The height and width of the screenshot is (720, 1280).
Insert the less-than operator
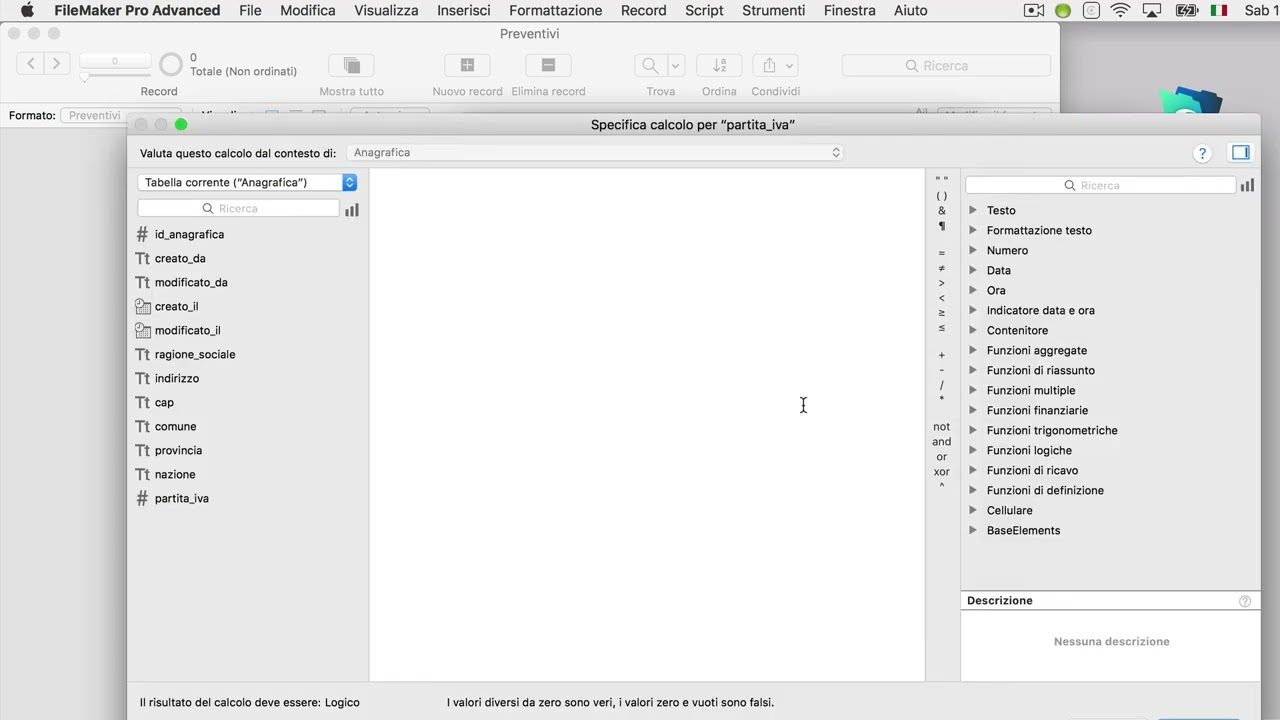pyautogui.click(x=941, y=298)
